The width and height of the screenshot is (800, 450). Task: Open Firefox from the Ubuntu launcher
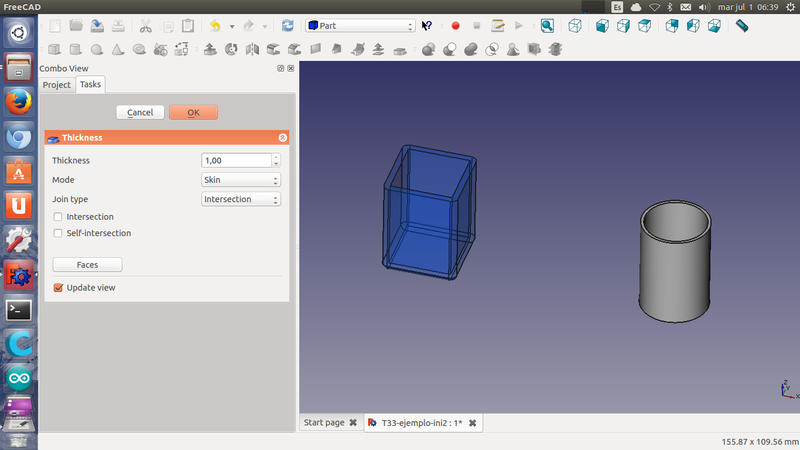coord(18,101)
